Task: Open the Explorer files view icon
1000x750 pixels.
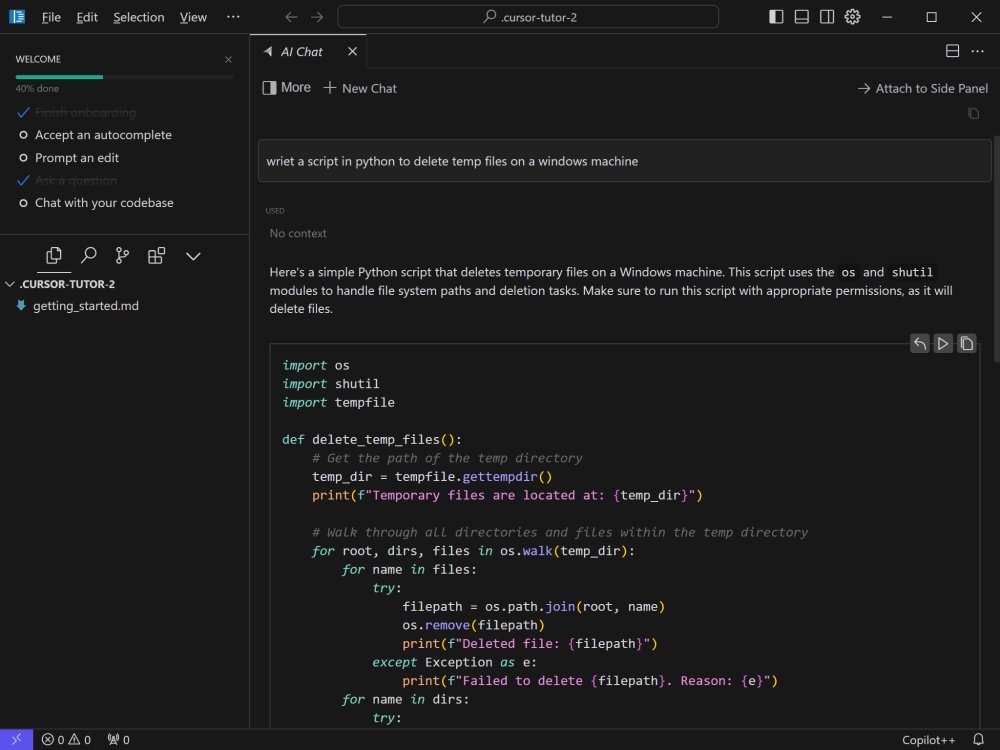Action: click(54, 256)
